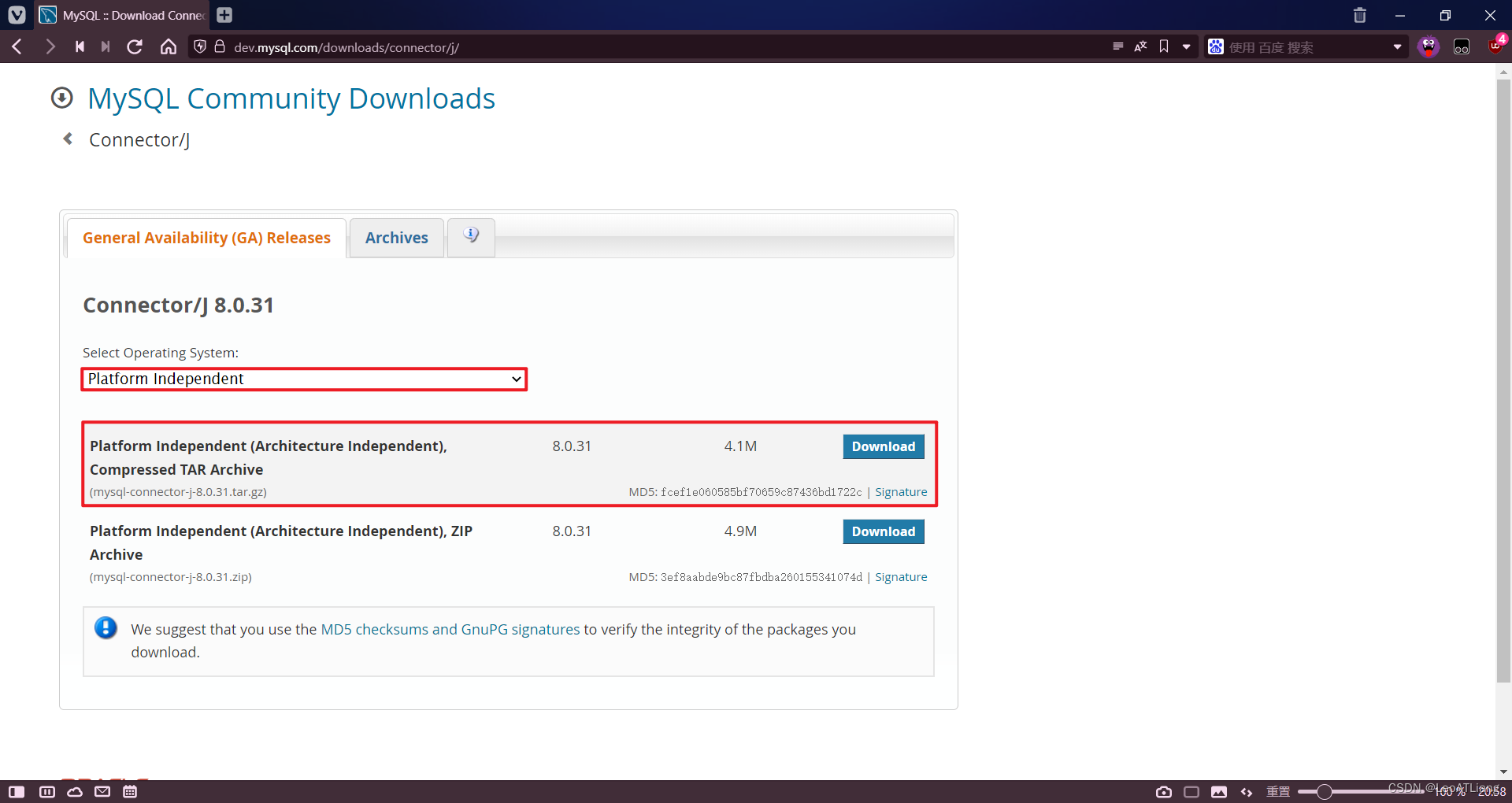The image size is (1512, 803).
Task: Go forward to the next page
Action: (x=50, y=47)
